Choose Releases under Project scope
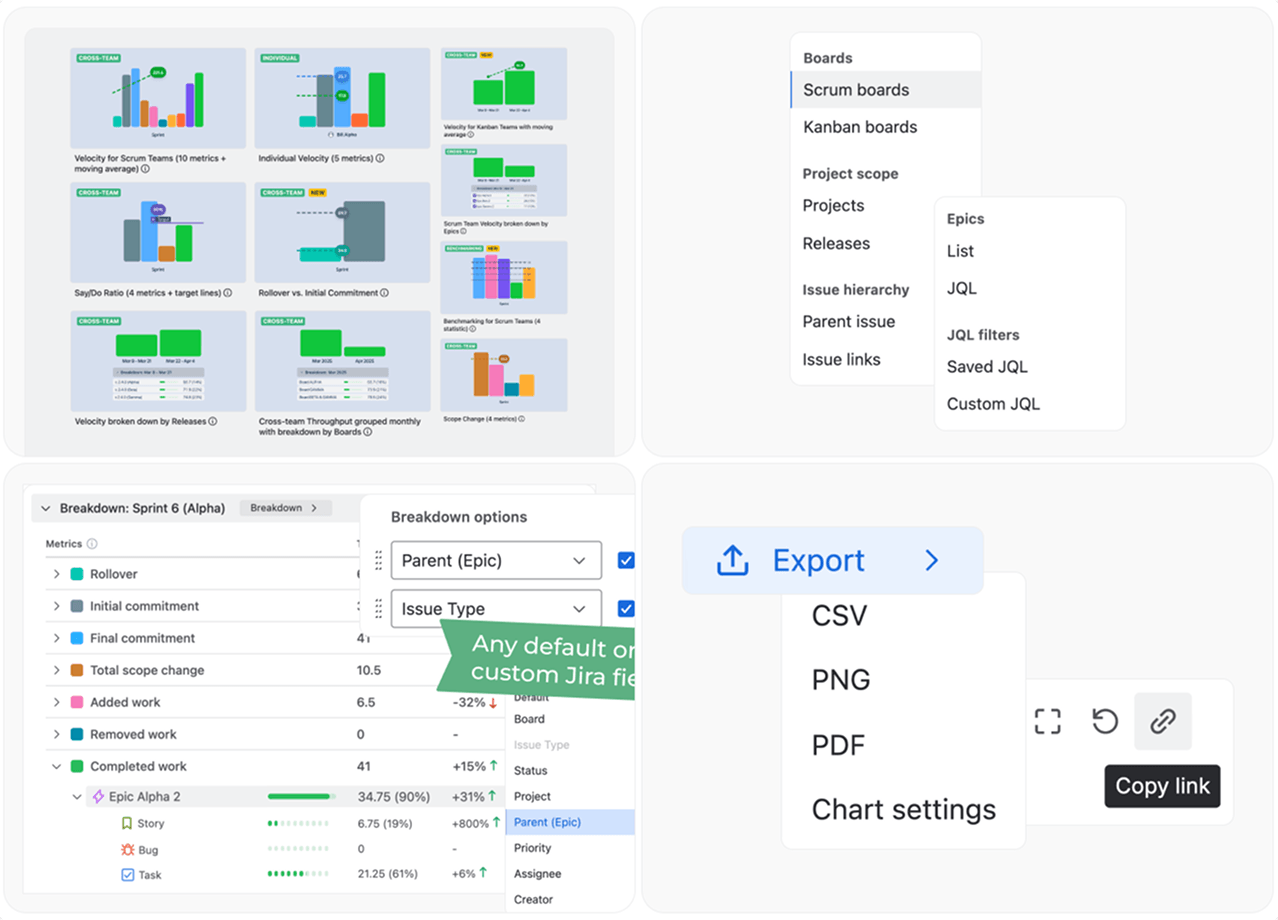This screenshot has height=920, width=1278. click(x=836, y=243)
